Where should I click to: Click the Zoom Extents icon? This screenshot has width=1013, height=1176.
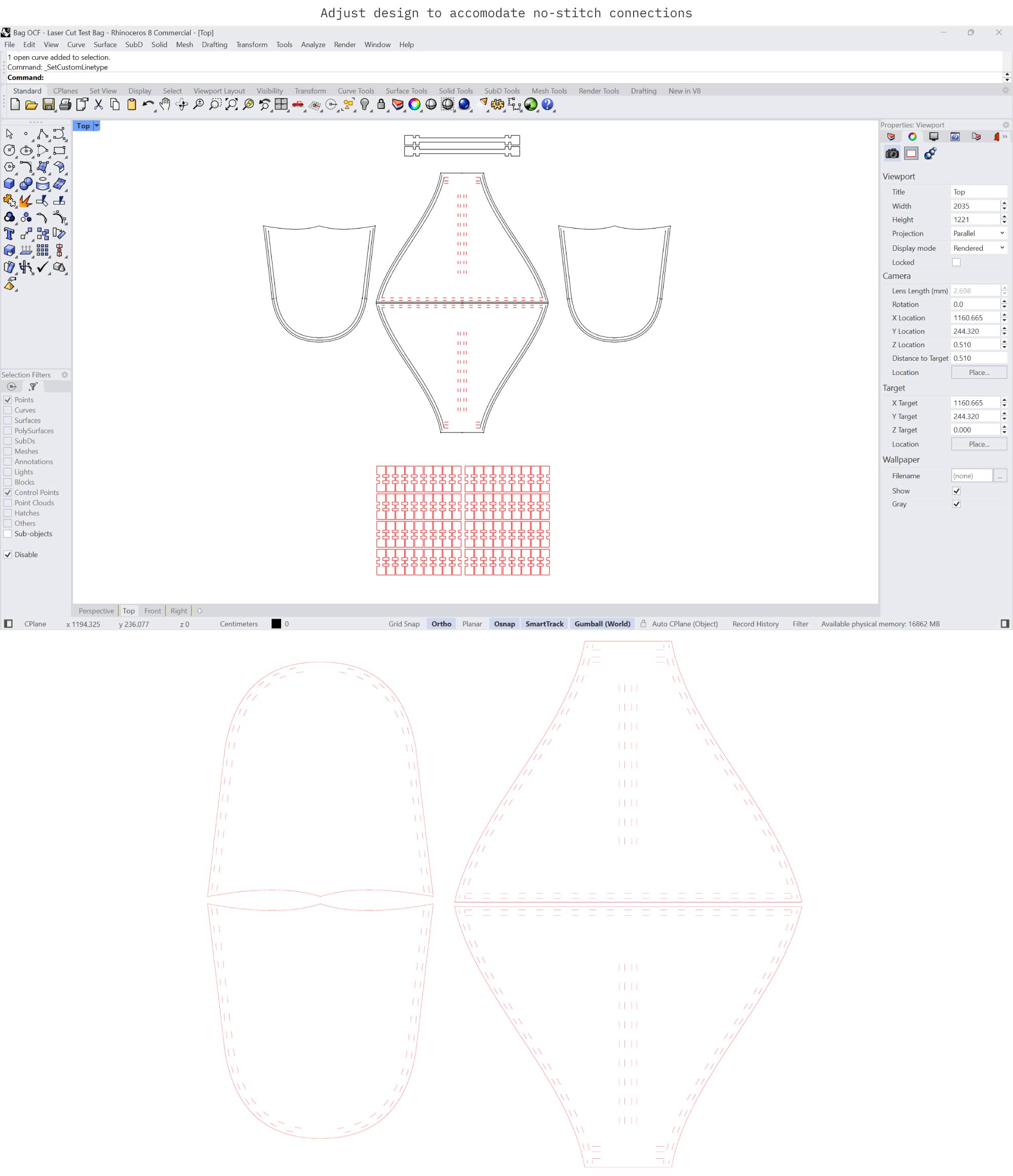[x=231, y=104]
